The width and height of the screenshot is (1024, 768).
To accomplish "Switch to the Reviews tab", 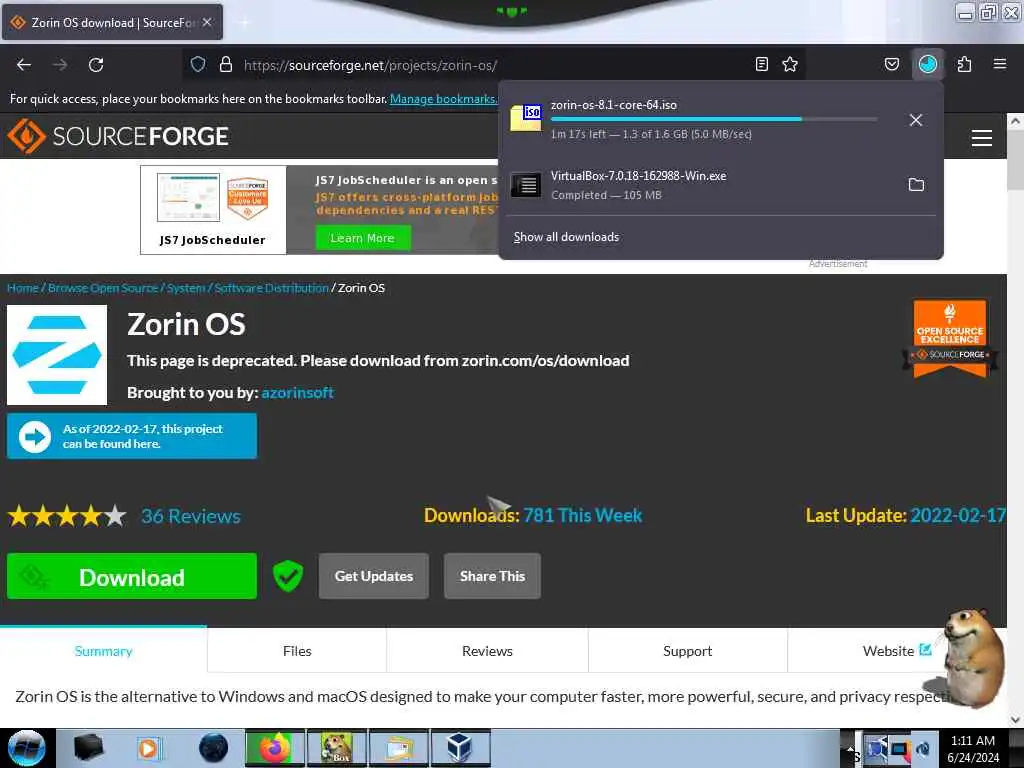I will pos(487,650).
